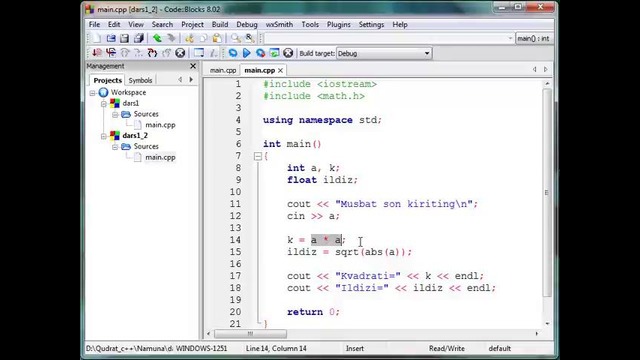Click the editor horizontal scrollbar thumb
Screen dimensions: 640x360
click(x=250, y=334)
